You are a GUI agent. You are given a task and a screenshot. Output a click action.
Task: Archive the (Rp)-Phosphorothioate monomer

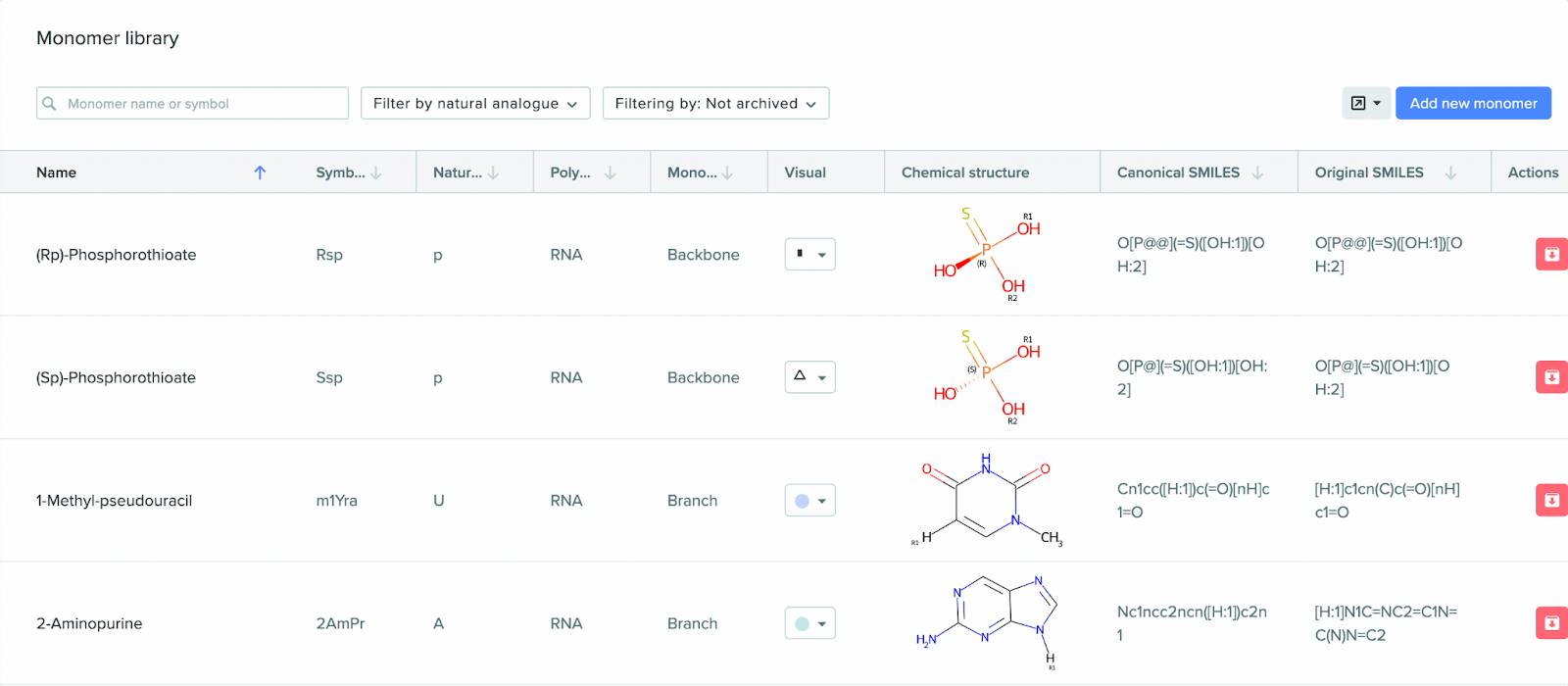tap(1552, 255)
